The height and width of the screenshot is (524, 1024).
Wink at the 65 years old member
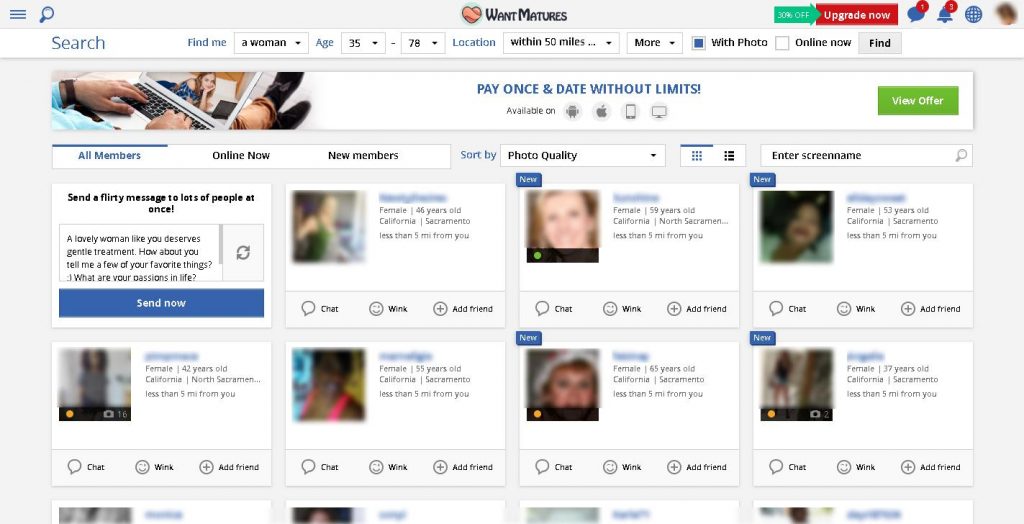tap(622, 467)
